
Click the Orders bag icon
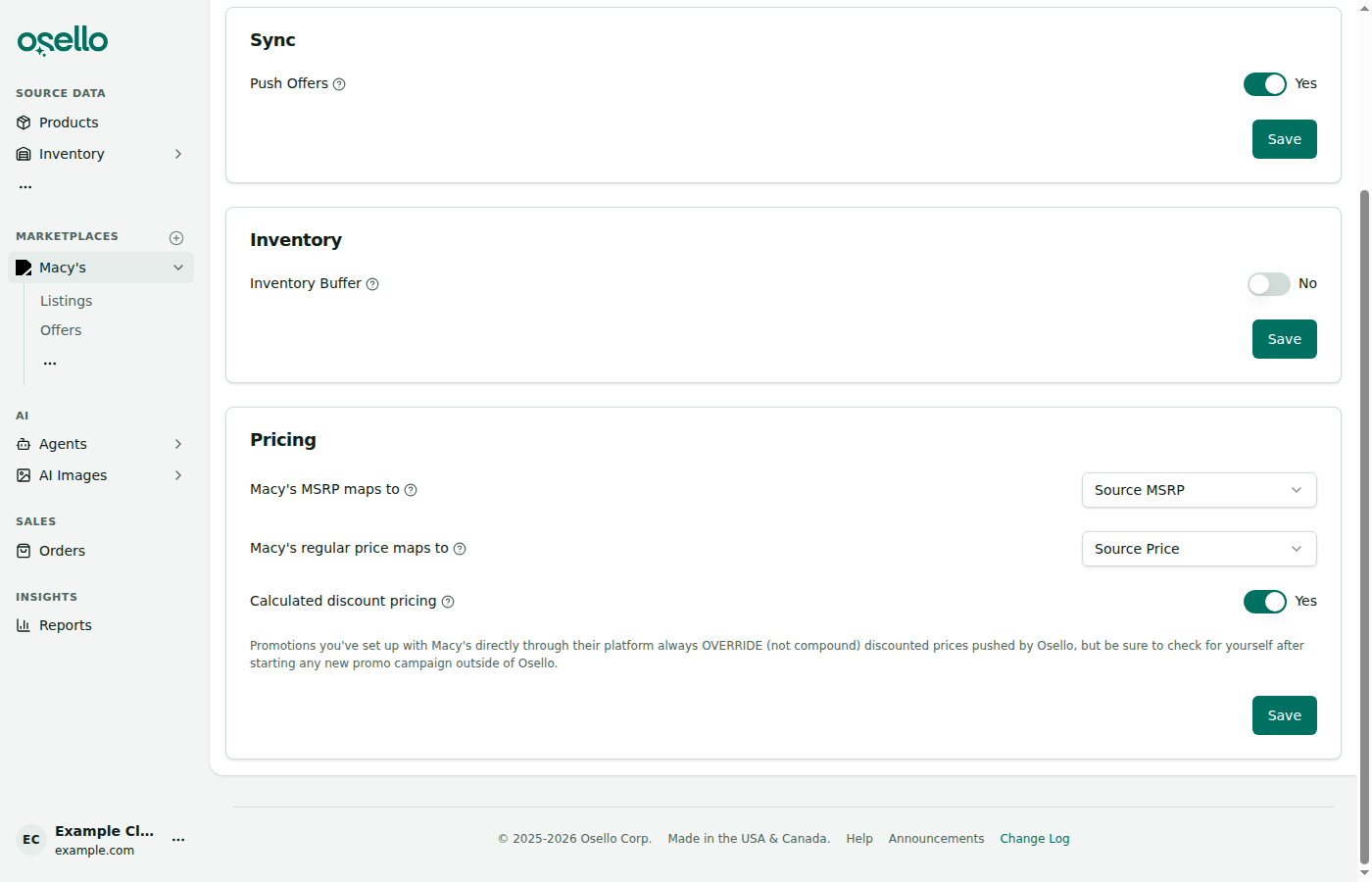point(24,551)
